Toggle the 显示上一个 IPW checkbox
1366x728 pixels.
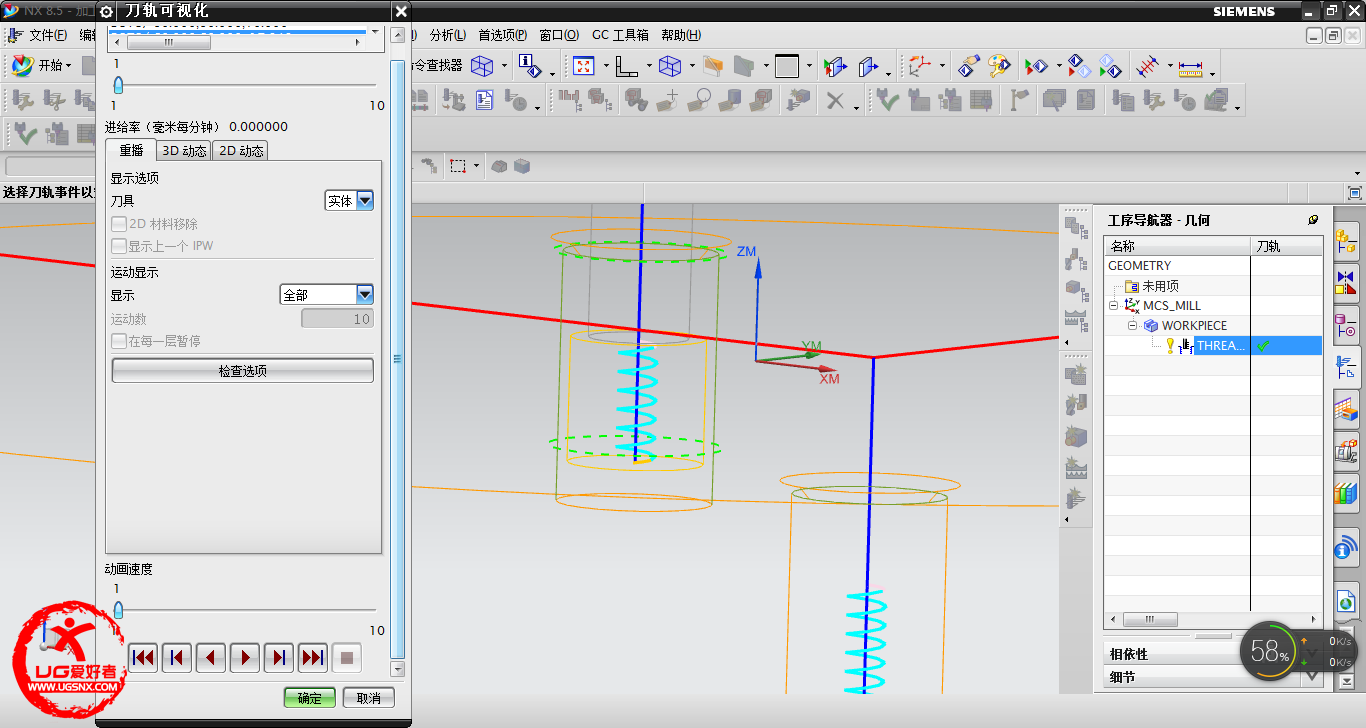(x=119, y=246)
